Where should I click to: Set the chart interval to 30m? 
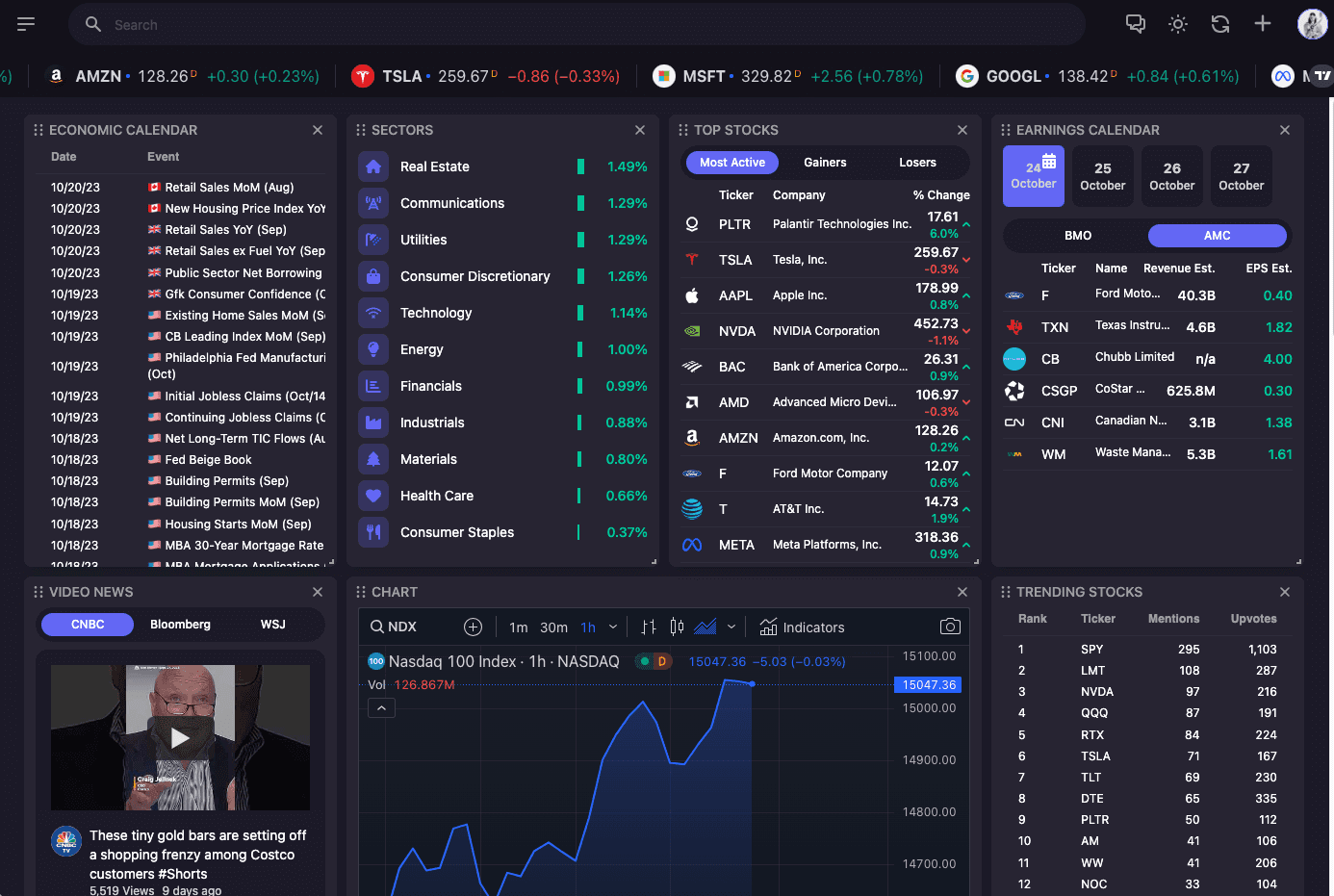coord(553,627)
